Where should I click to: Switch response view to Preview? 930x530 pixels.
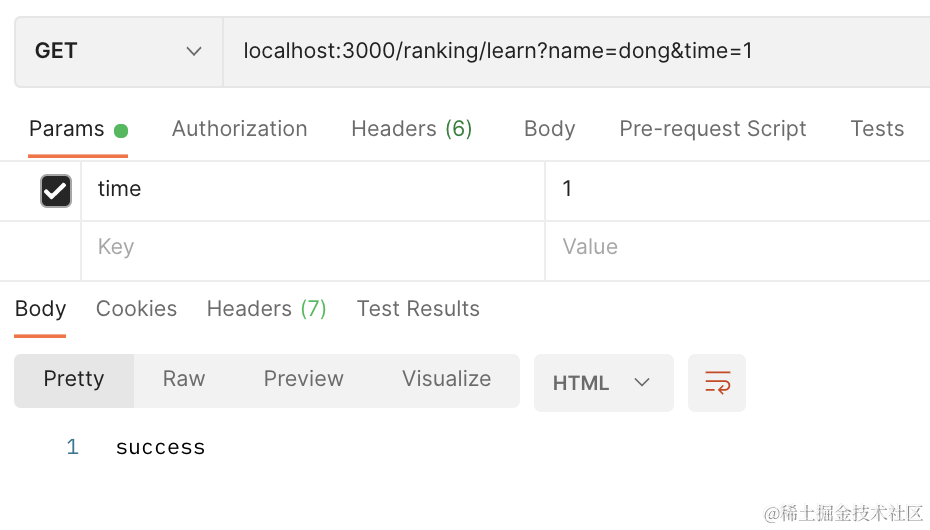click(303, 379)
